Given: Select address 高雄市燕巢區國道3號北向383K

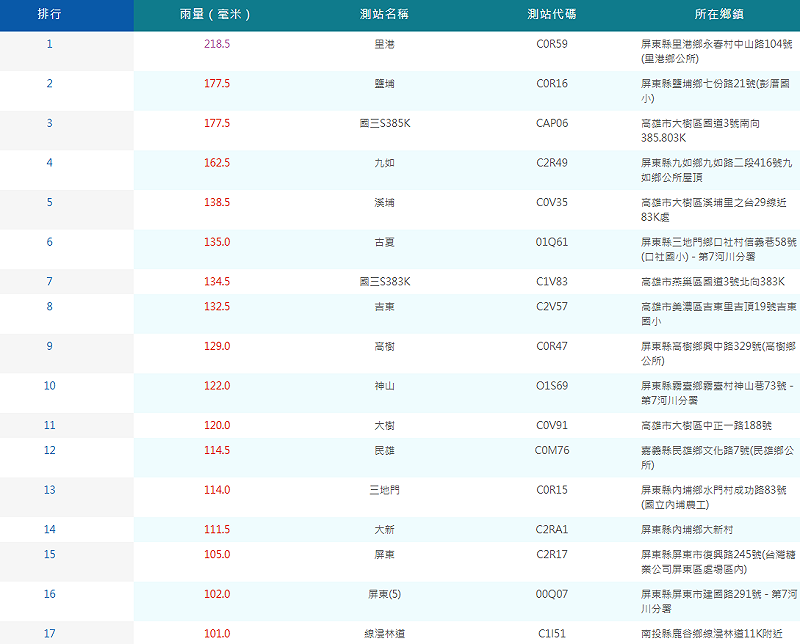Looking at the screenshot, I should 713,282.
